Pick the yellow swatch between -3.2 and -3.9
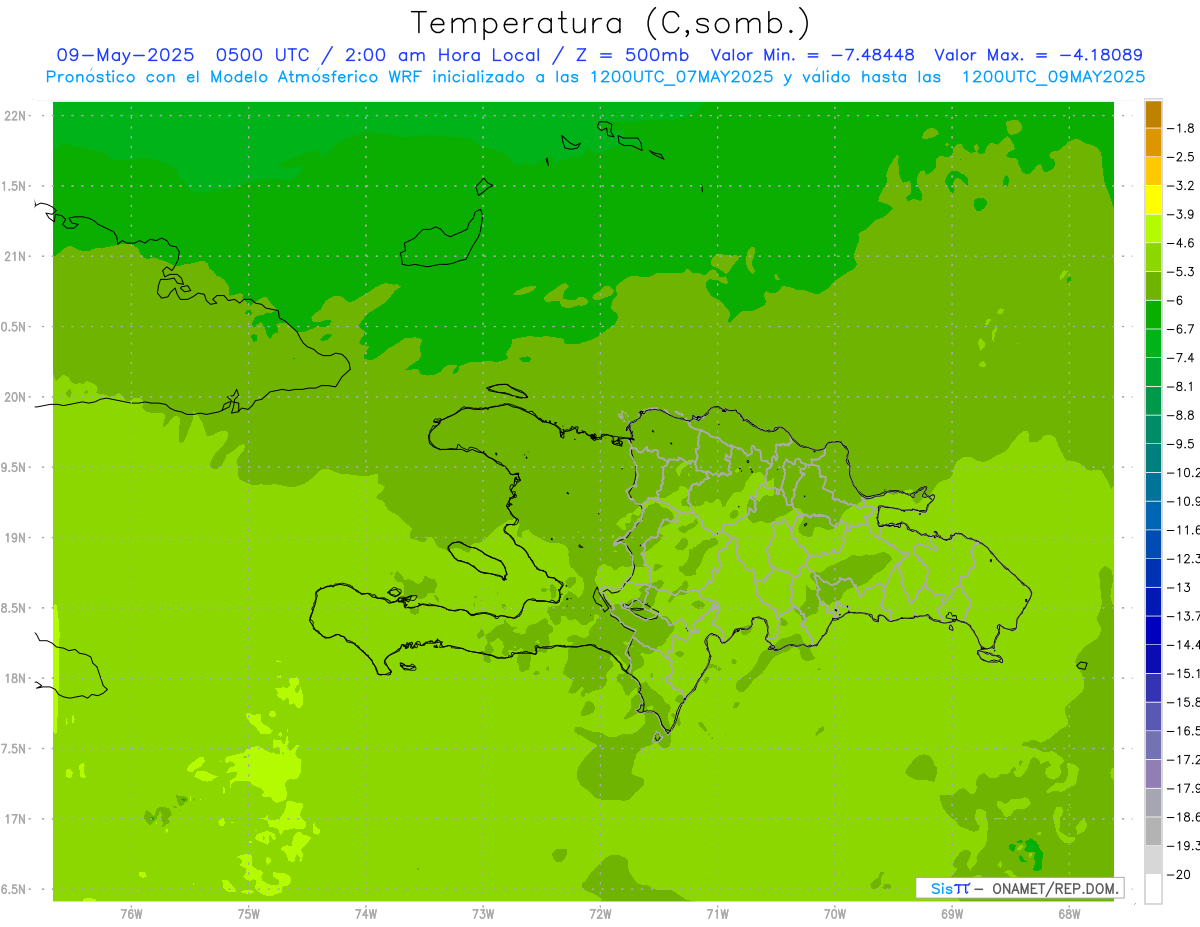 click(x=1153, y=200)
